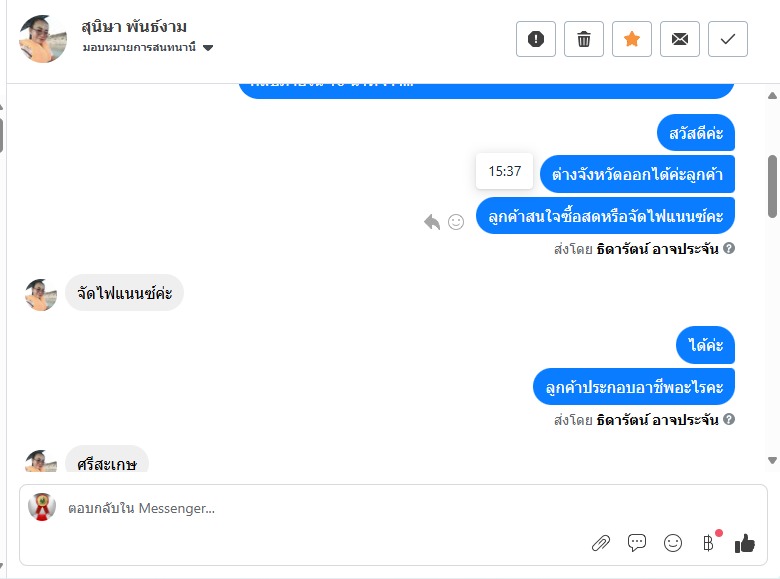This screenshot has width=780, height=579.
Task: Open customer name สุนิษา พันธ์งาม profile
Action: (134, 26)
